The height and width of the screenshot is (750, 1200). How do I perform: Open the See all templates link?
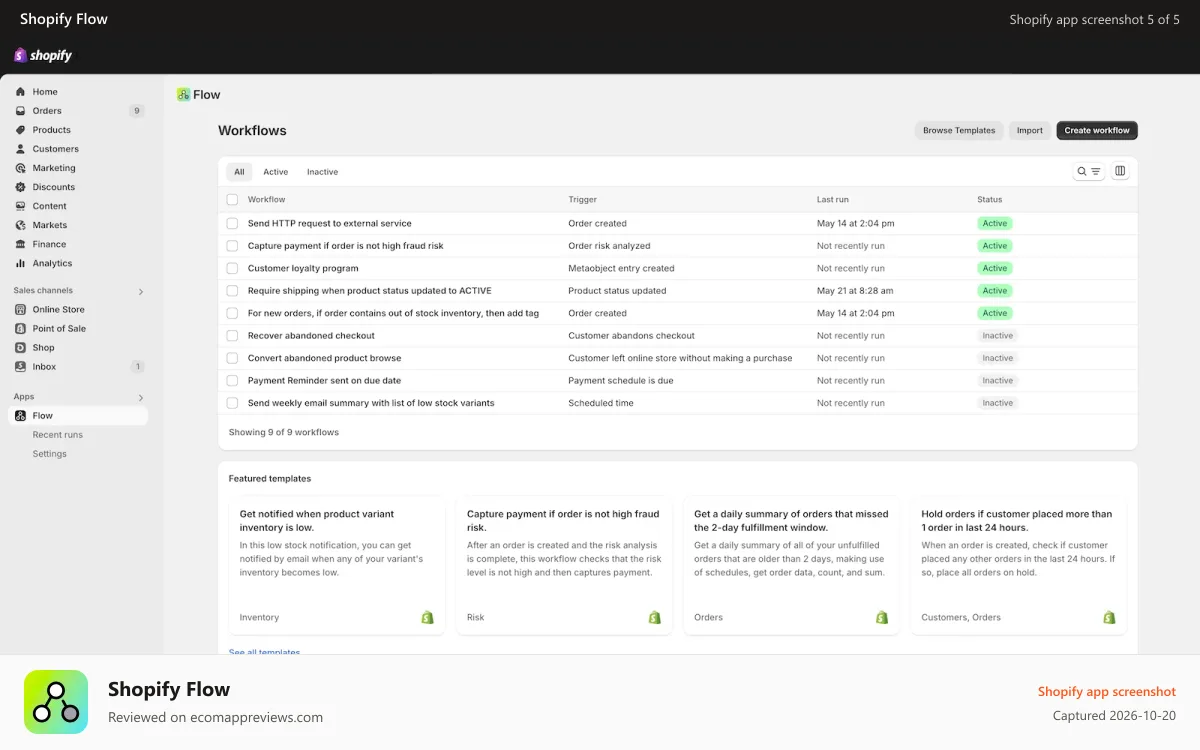click(264, 652)
